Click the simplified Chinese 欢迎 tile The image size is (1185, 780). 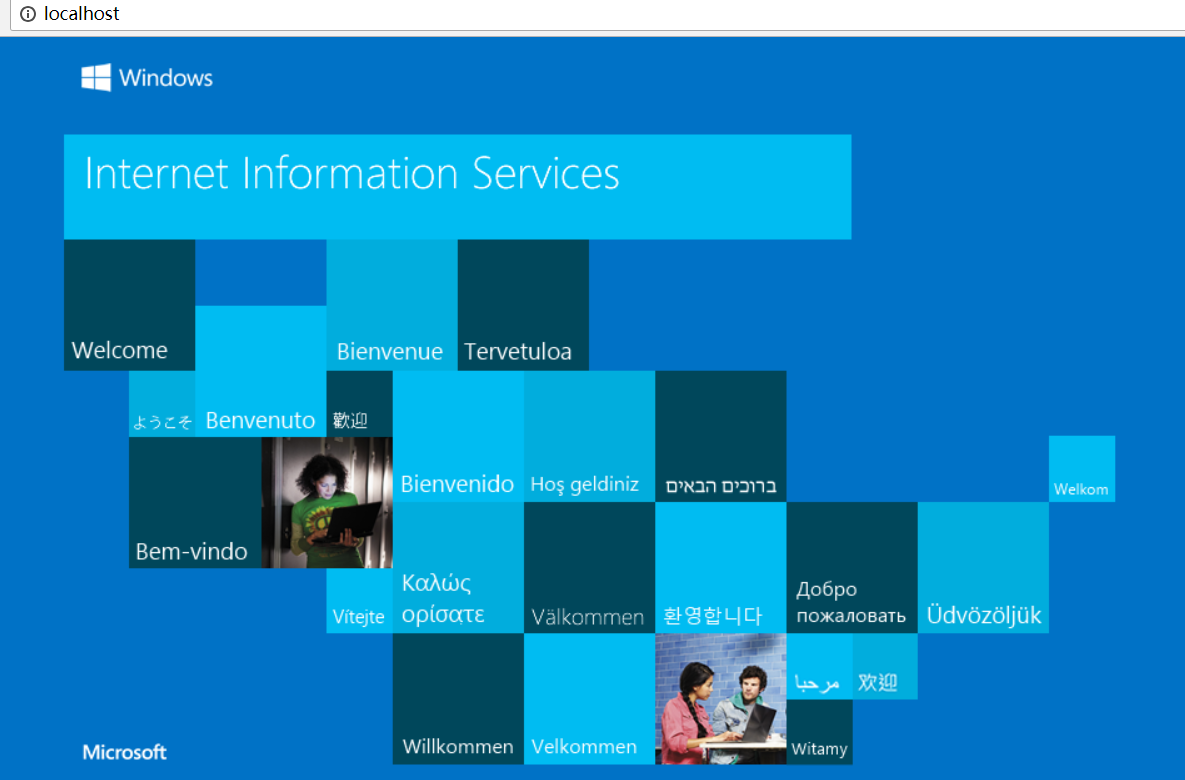pos(885,667)
